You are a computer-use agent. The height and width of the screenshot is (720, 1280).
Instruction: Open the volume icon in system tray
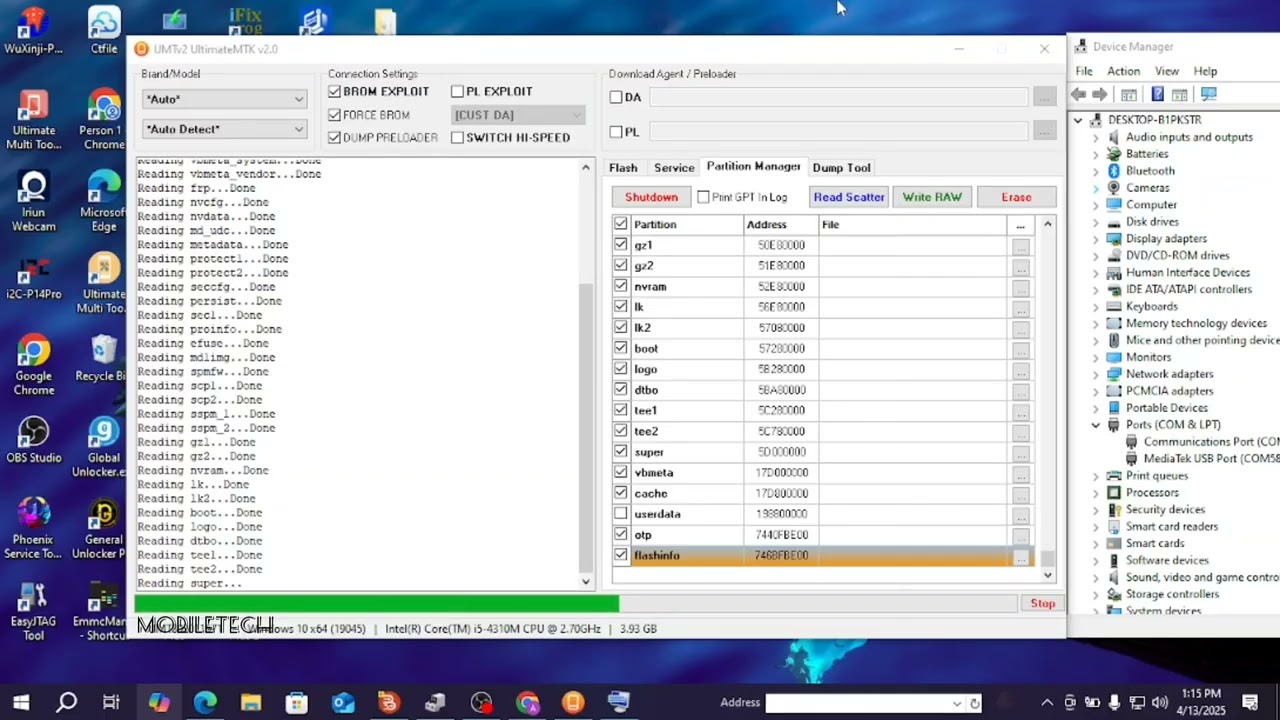click(x=1160, y=702)
